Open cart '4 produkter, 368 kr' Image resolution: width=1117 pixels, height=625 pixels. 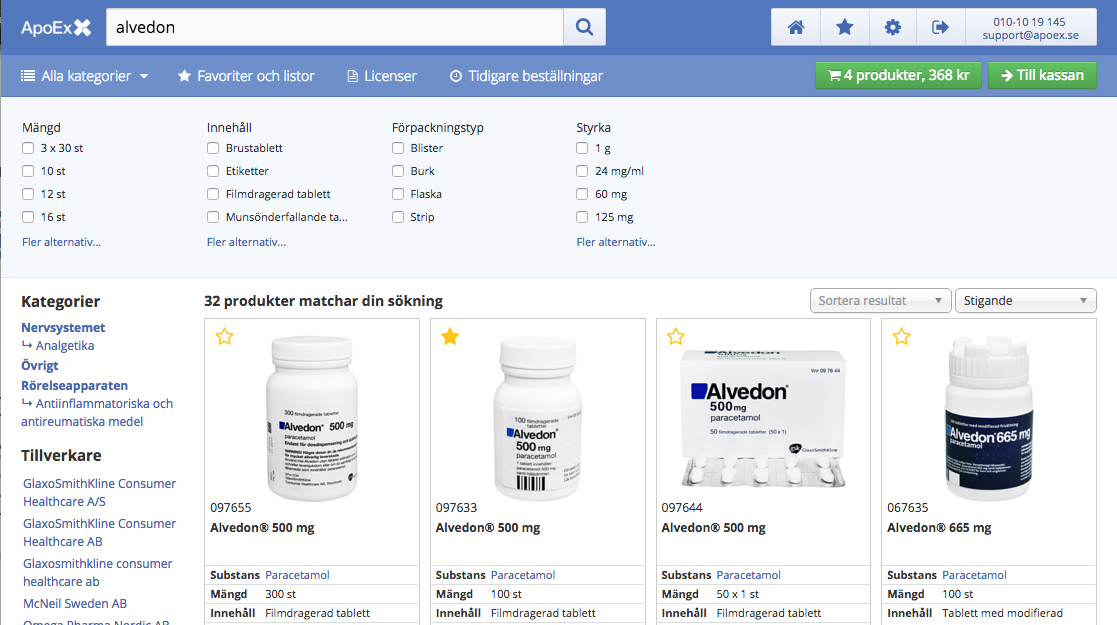point(898,75)
